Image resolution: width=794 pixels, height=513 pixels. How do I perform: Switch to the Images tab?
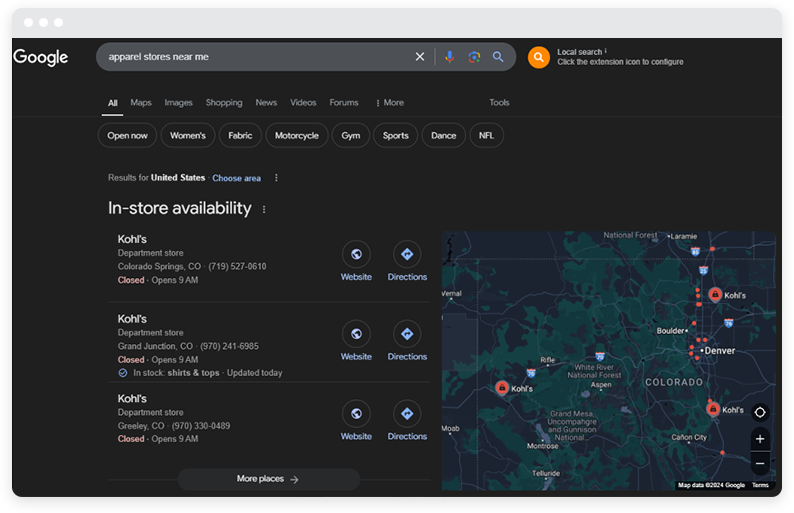tap(178, 103)
